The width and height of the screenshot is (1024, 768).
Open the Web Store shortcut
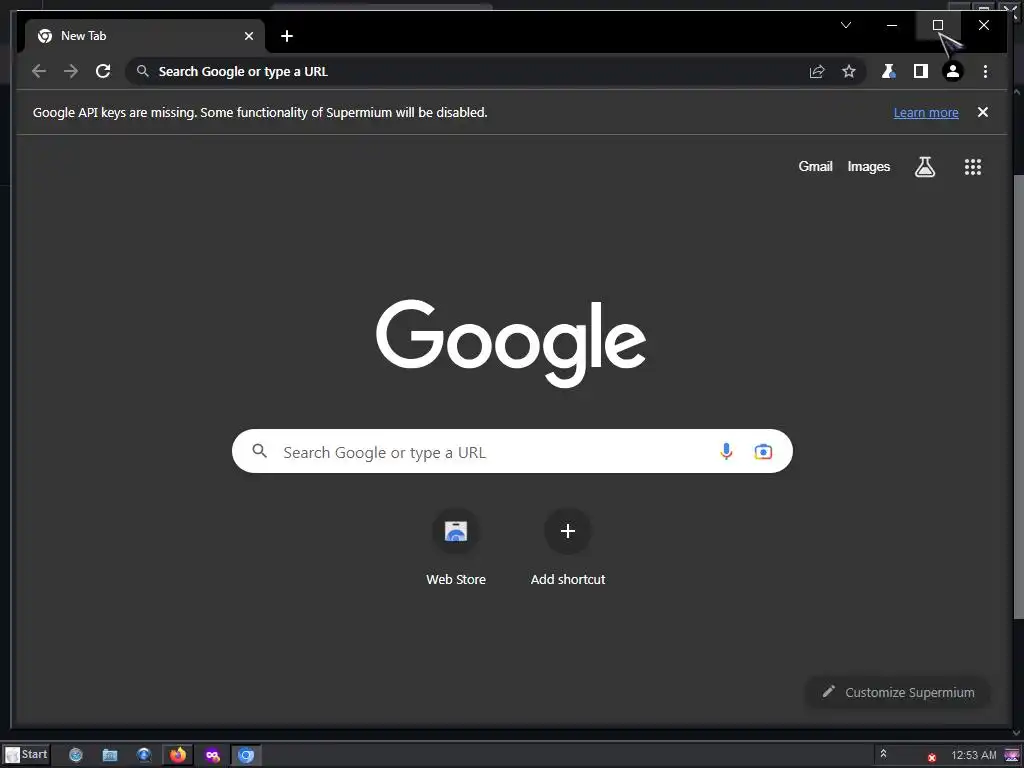[456, 547]
